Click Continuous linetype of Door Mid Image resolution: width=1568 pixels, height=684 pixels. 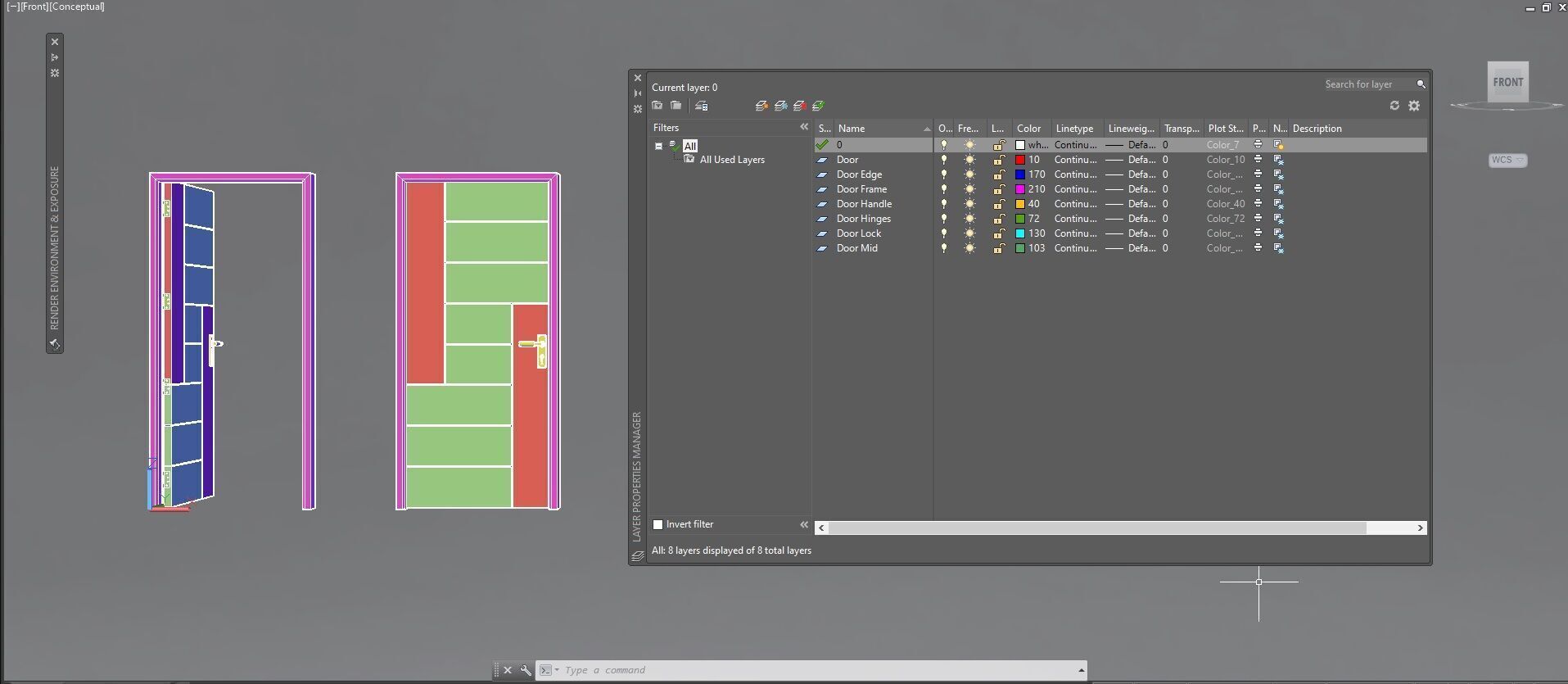1075,248
